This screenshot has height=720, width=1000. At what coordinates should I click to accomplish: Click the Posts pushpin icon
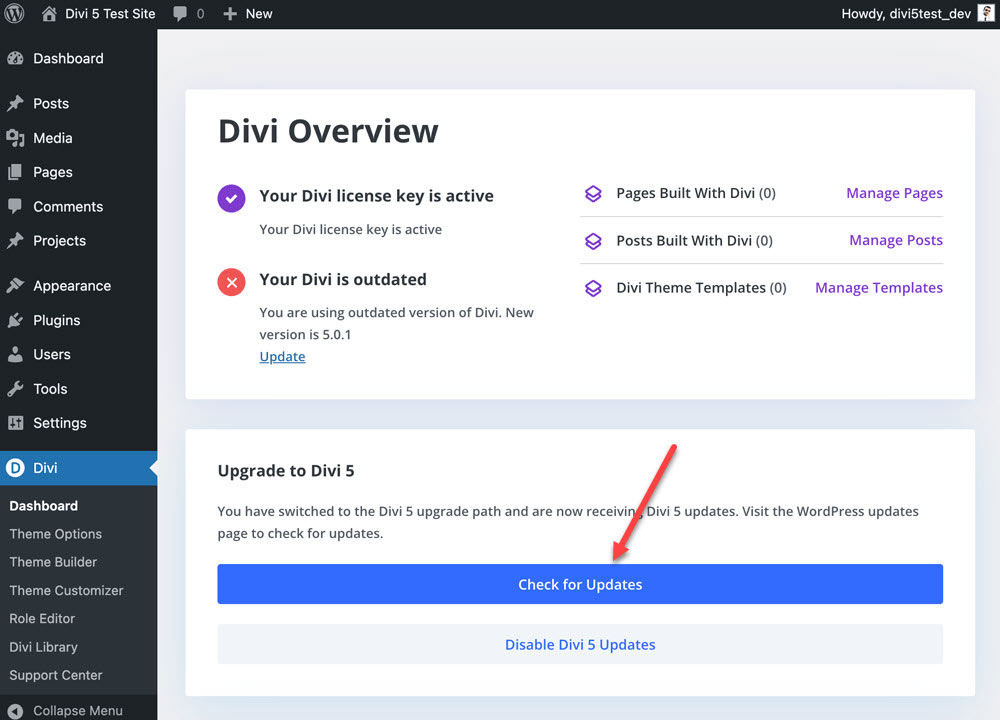[x=15, y=103]
